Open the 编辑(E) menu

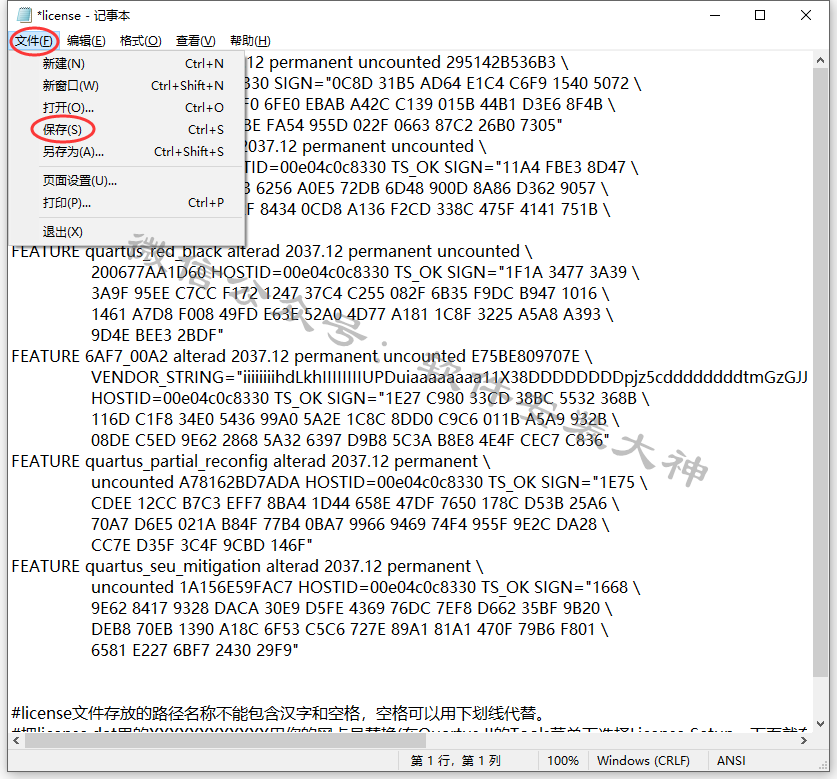pos(86,41)
